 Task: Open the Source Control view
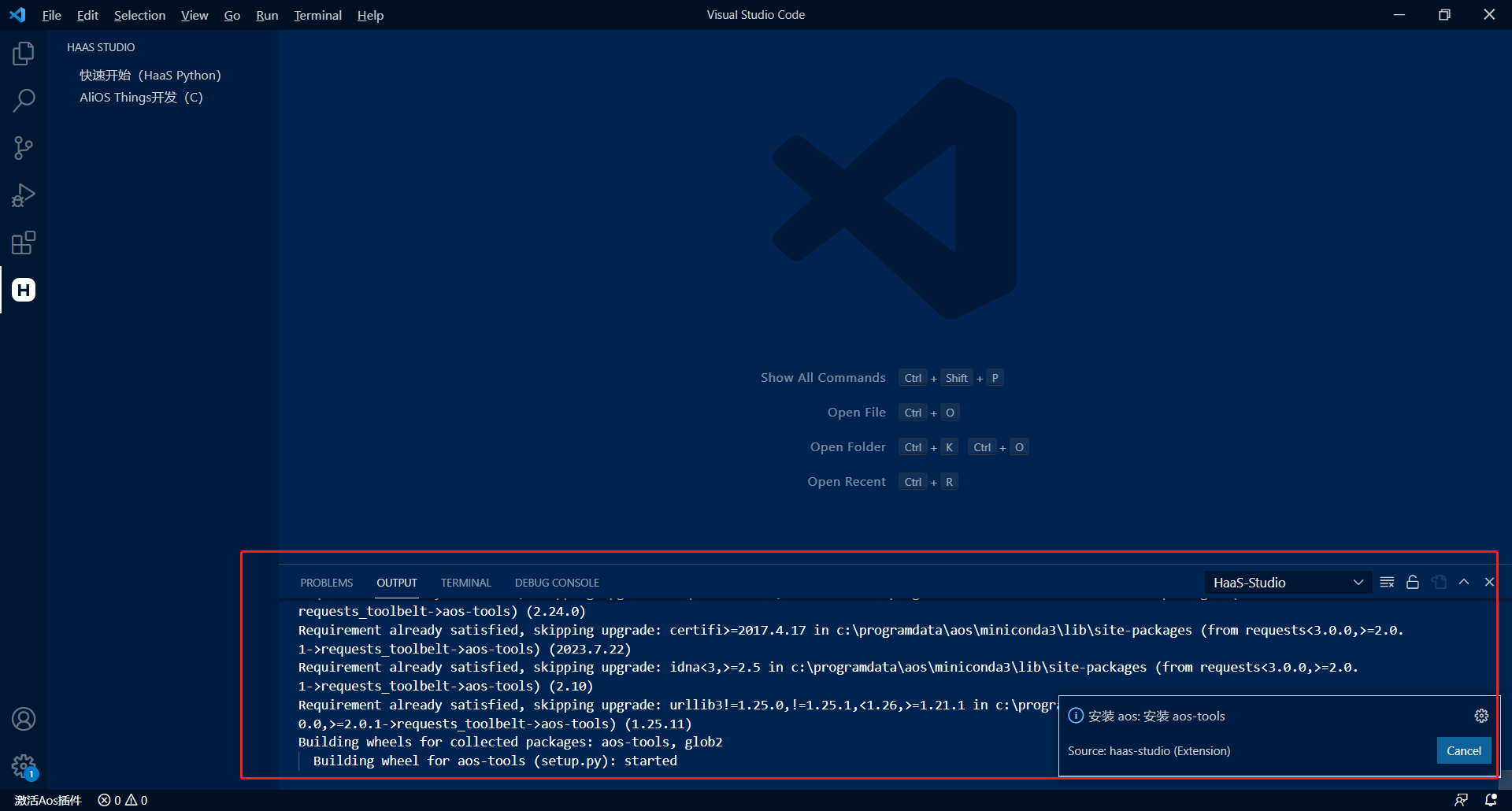coord(24,148)
